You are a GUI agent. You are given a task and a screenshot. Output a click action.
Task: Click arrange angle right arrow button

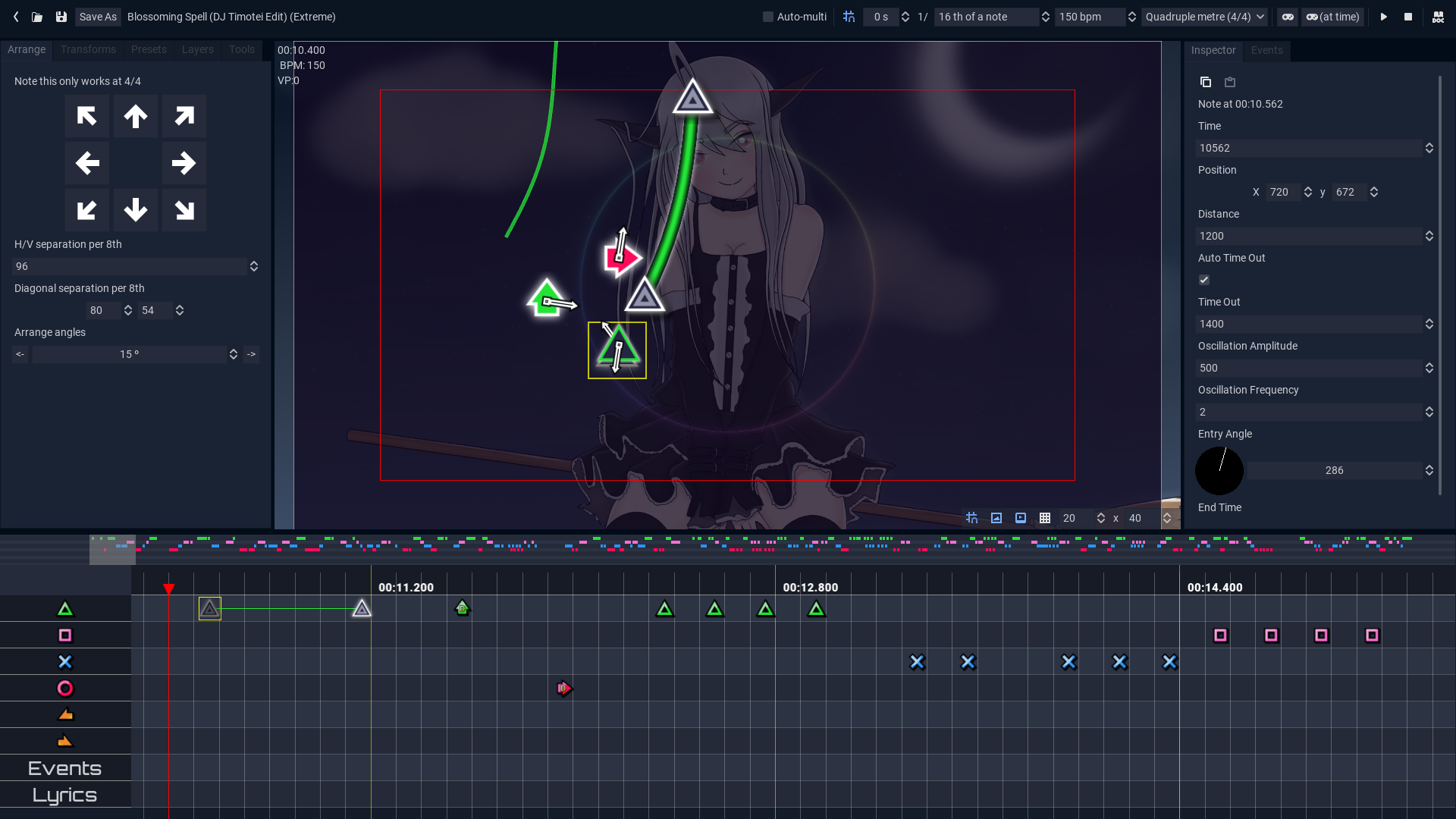point(252,354)
